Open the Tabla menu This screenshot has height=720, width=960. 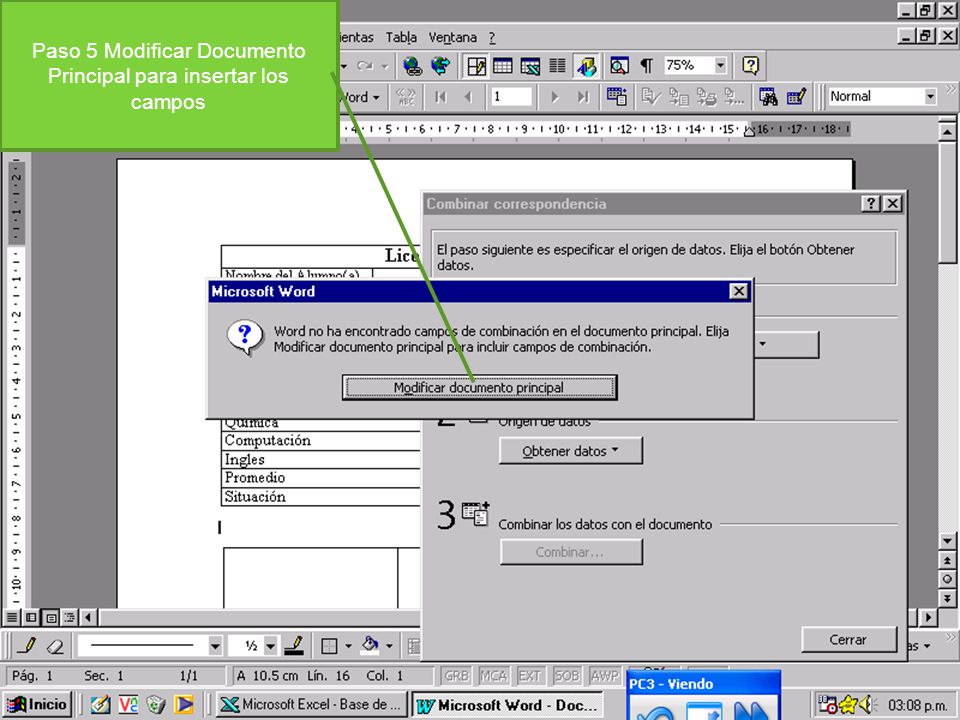401,37
